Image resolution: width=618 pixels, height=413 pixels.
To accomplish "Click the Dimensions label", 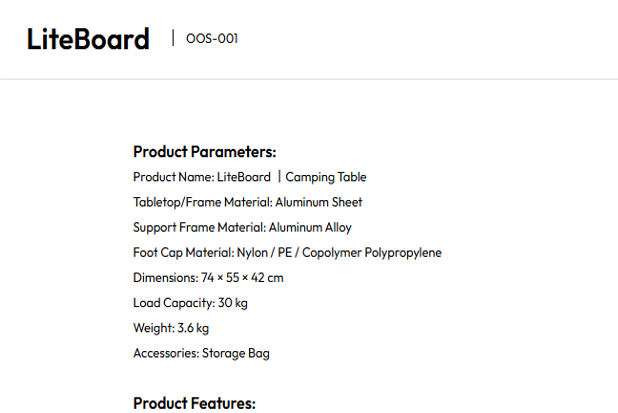I will [165, 277].
